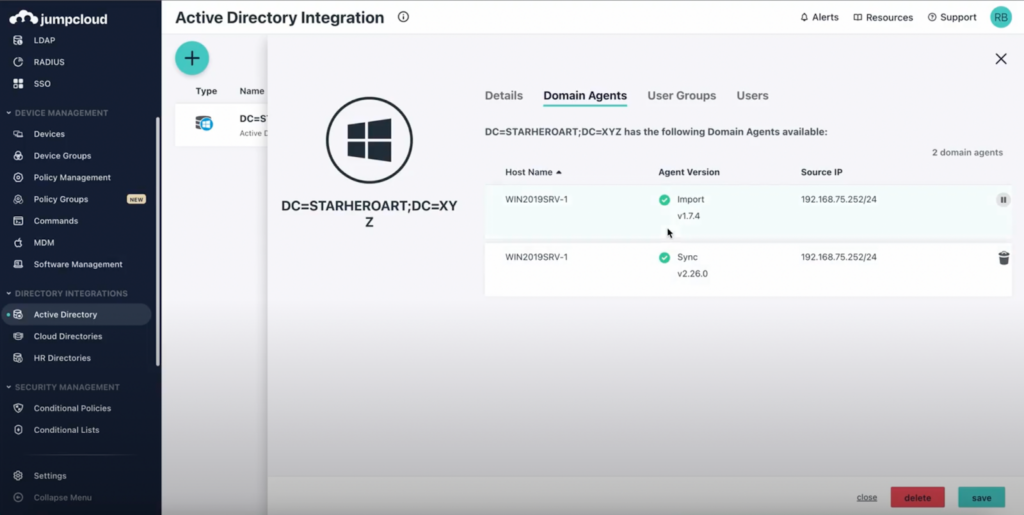Open Cloud Directories in sidebar
Image resolution: width=1024 pixels, height=515 pixels.
67,336
